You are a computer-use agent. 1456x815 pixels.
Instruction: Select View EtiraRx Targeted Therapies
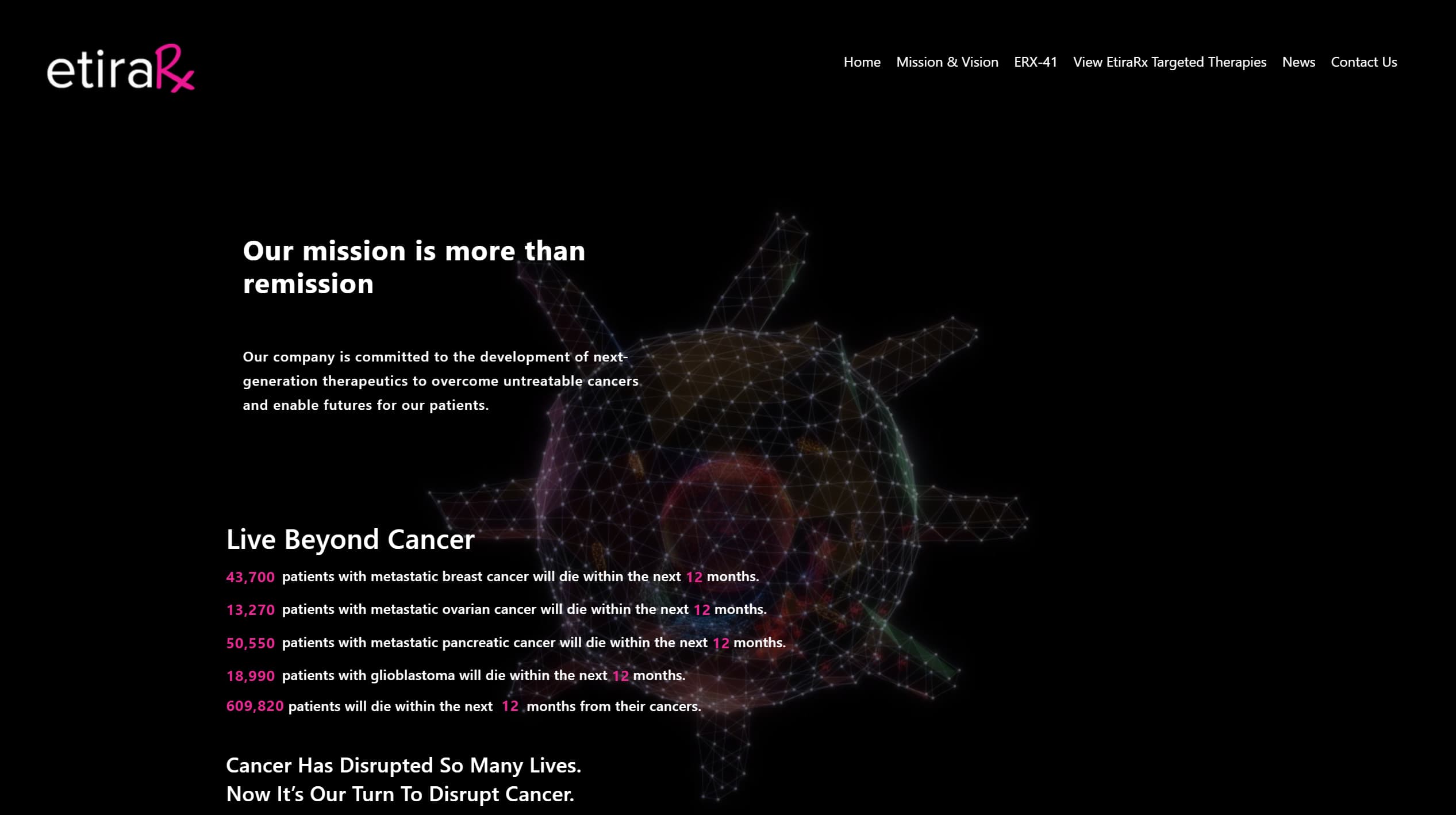coord(1169,62)
